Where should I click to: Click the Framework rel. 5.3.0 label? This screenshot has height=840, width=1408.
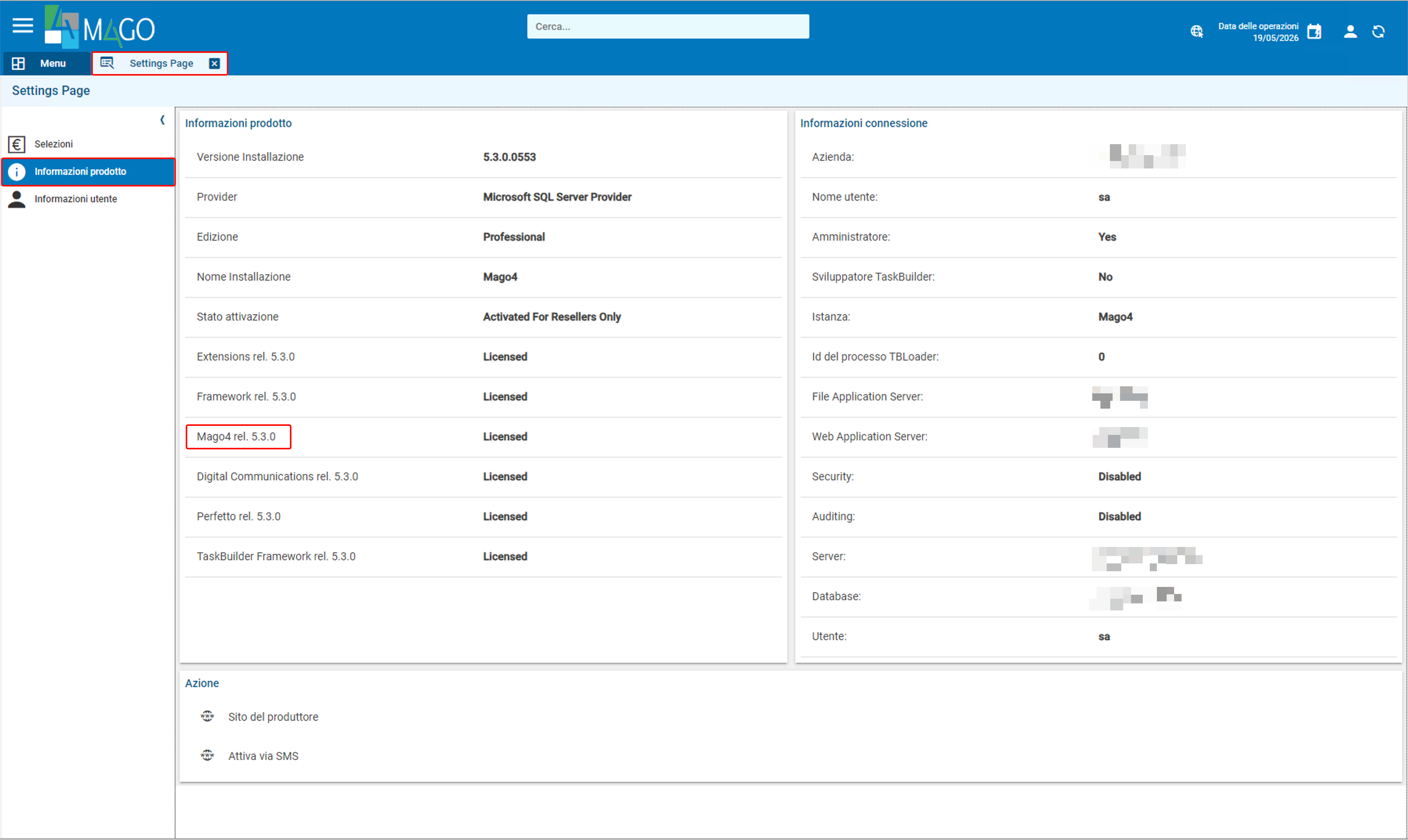[246, 397]
